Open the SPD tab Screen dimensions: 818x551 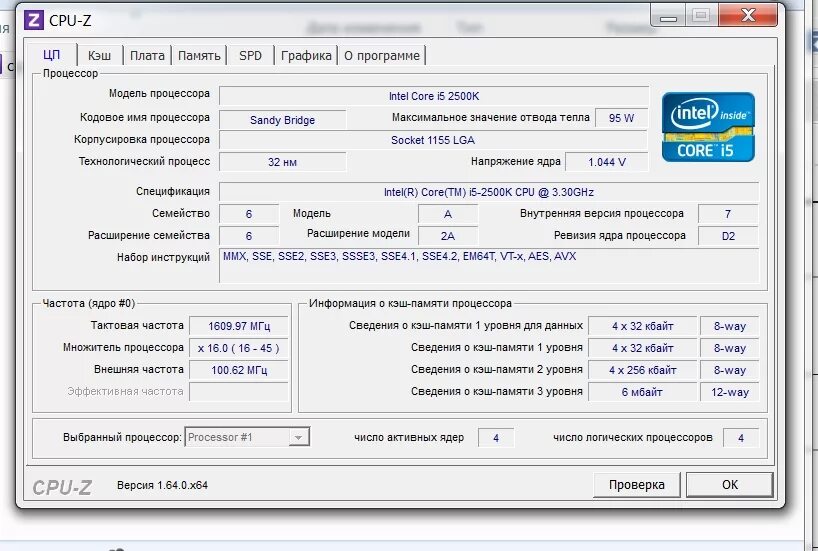250,55
